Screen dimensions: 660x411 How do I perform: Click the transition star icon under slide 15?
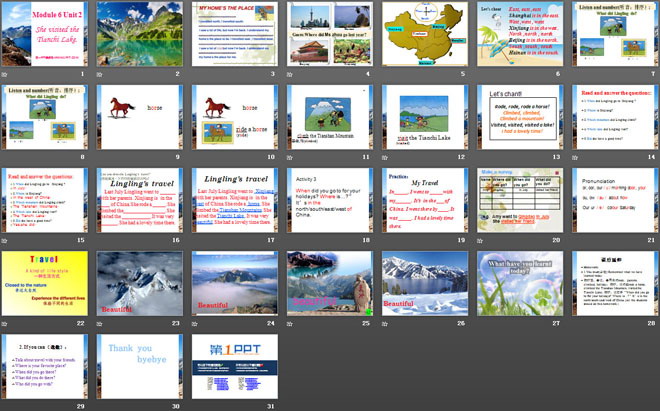click(x=5, y=239)
